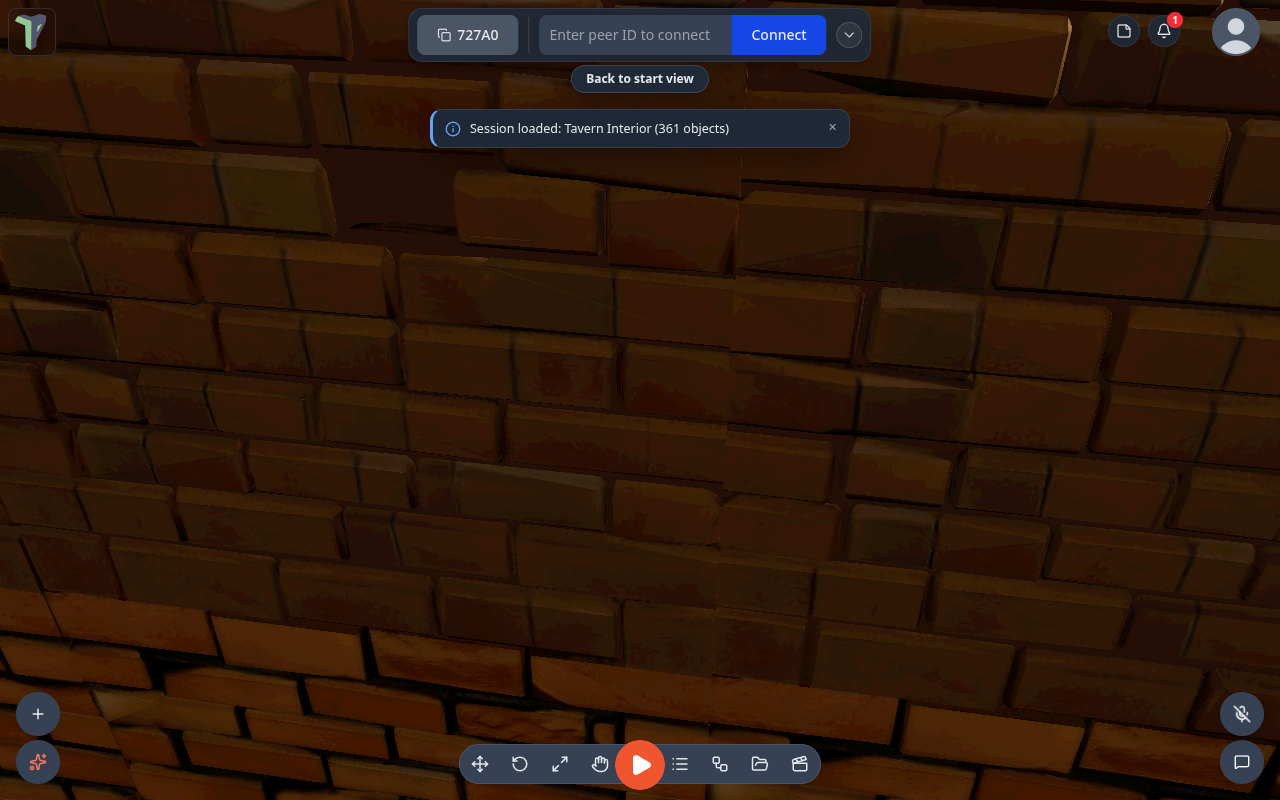
Task: Click the Connect button
Action: (x=779, y=35)
